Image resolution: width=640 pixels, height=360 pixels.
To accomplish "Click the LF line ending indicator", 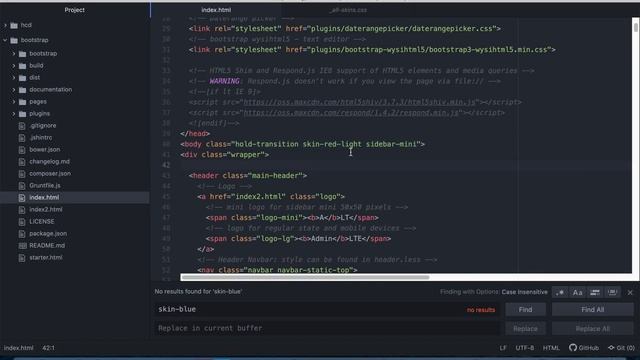I will click(x=503, y=348).
